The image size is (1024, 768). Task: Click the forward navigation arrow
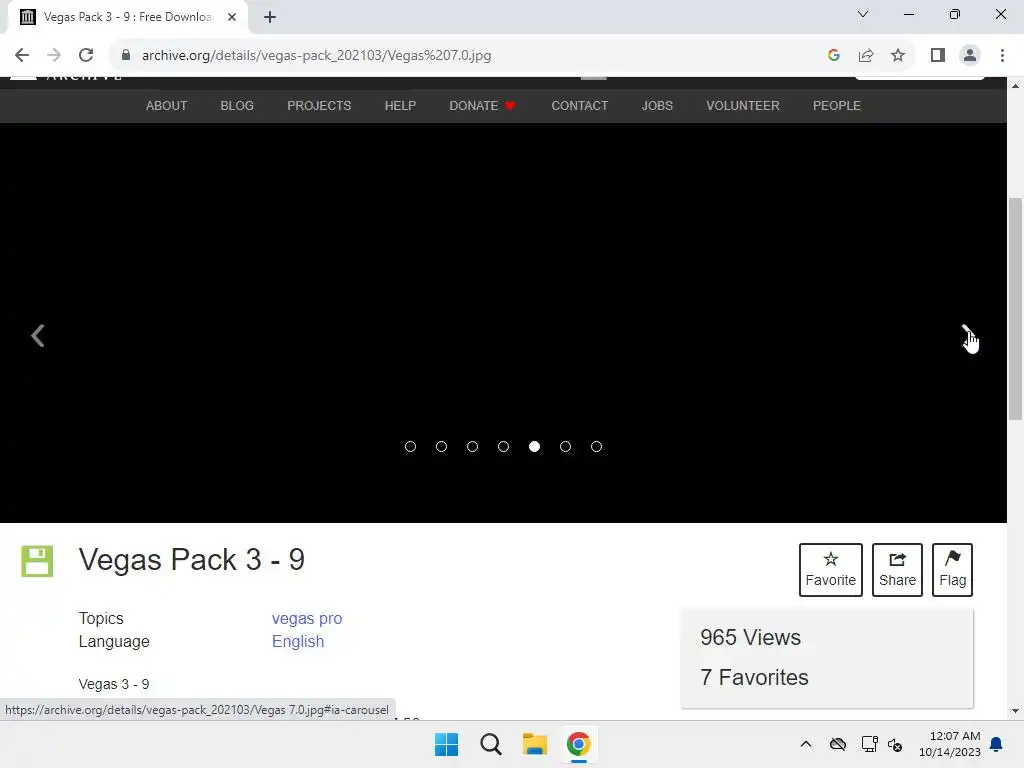coord(54,56)
